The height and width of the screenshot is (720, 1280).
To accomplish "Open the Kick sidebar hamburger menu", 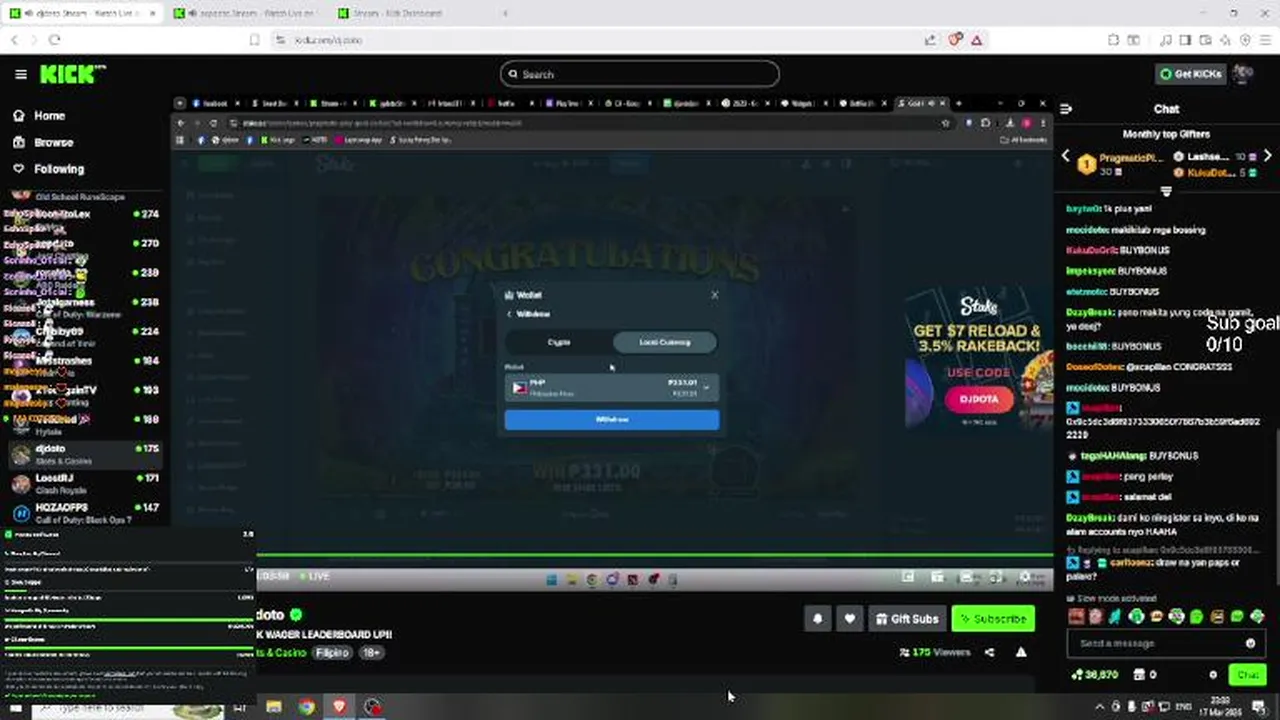I will coord(20,74).
